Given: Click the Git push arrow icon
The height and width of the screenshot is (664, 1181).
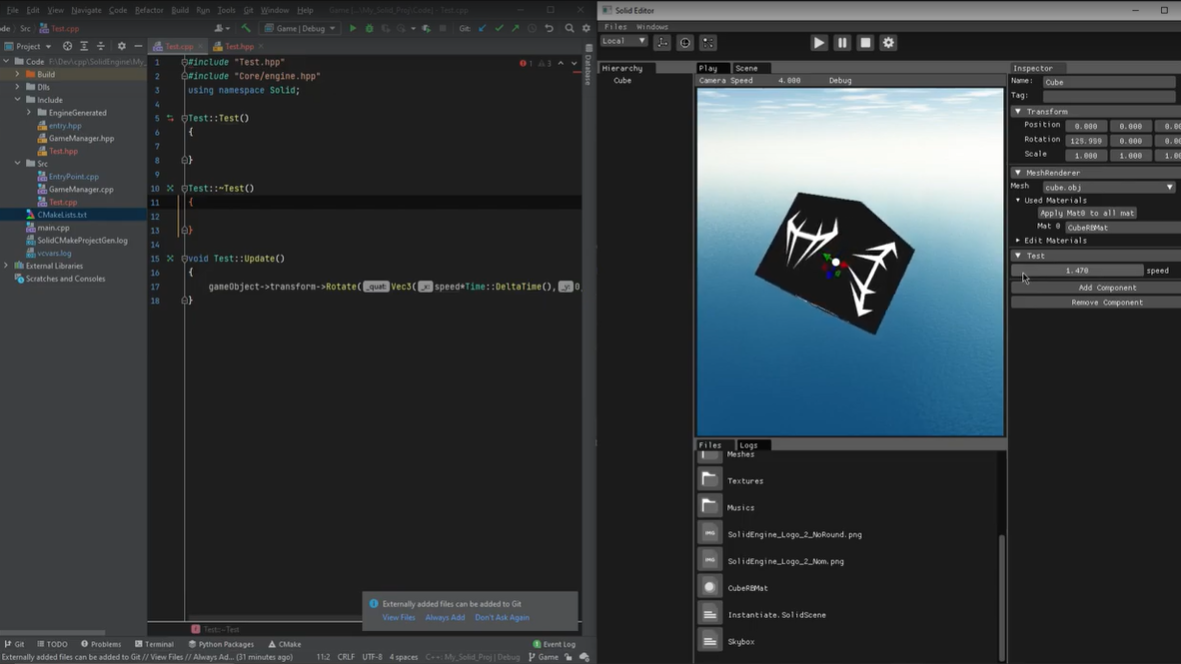Looking at the screenshot, I should [515, 29].
